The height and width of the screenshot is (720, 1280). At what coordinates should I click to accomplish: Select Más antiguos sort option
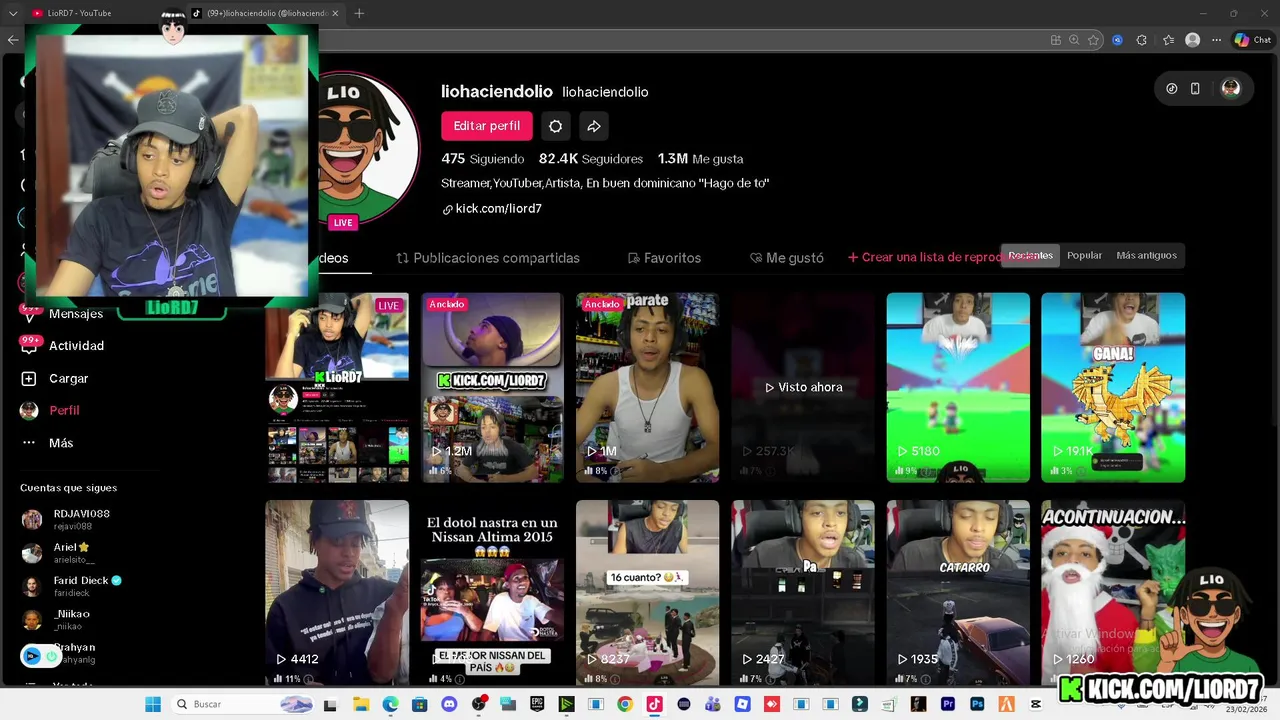tap(1146, 255)
